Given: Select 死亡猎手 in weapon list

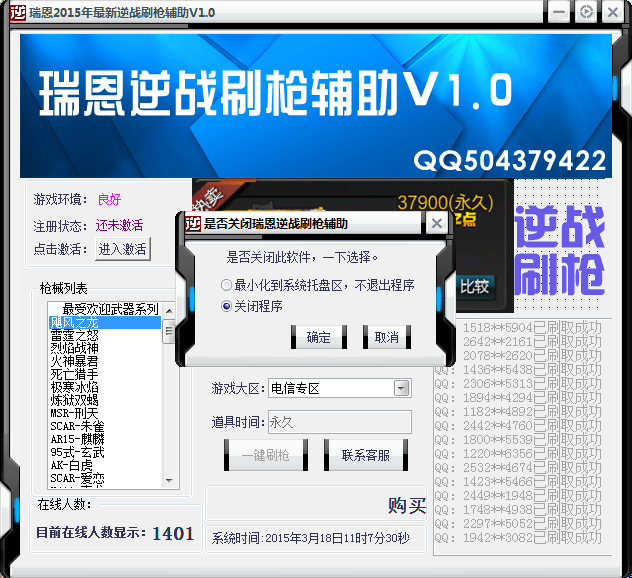Looking at the screenshot, I should click(105, 374).
